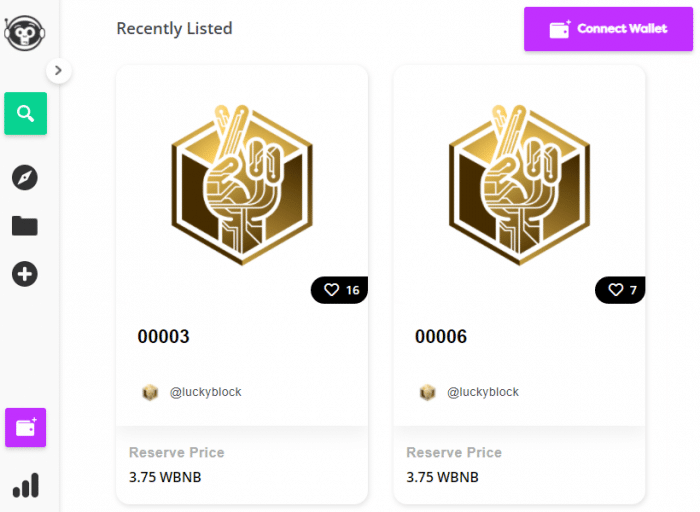The image size is (700, 512).
Task: Click 3.75 WBNB price on 00006
Action: [442, 477]
